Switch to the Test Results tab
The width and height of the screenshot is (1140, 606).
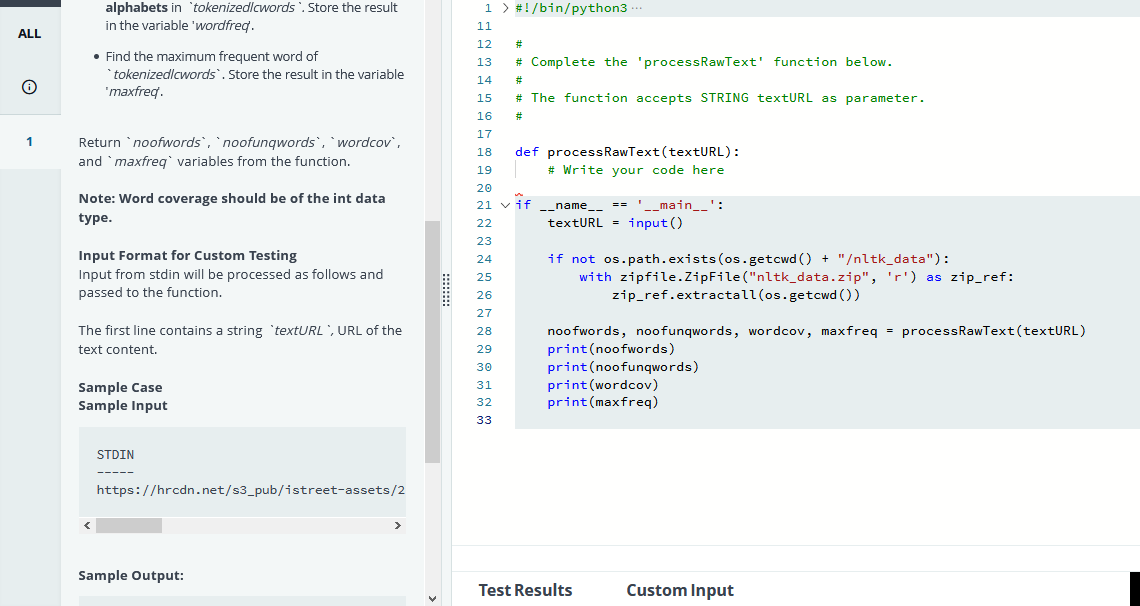coord(525,590)
